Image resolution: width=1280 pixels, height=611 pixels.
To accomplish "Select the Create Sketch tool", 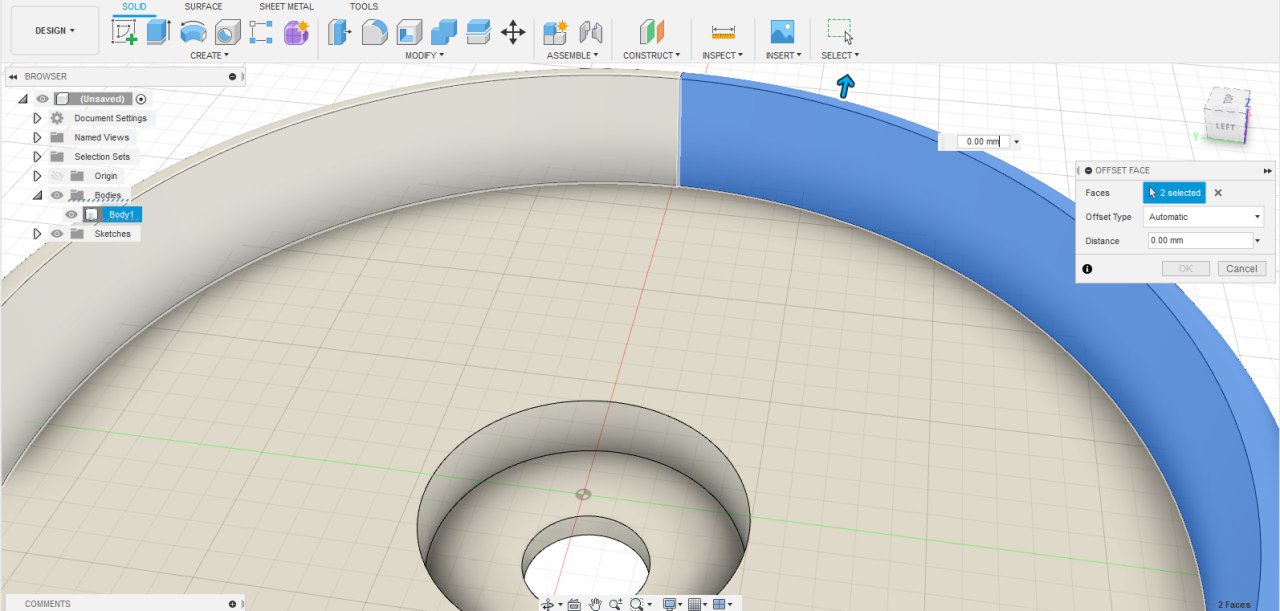I will 125,32.
